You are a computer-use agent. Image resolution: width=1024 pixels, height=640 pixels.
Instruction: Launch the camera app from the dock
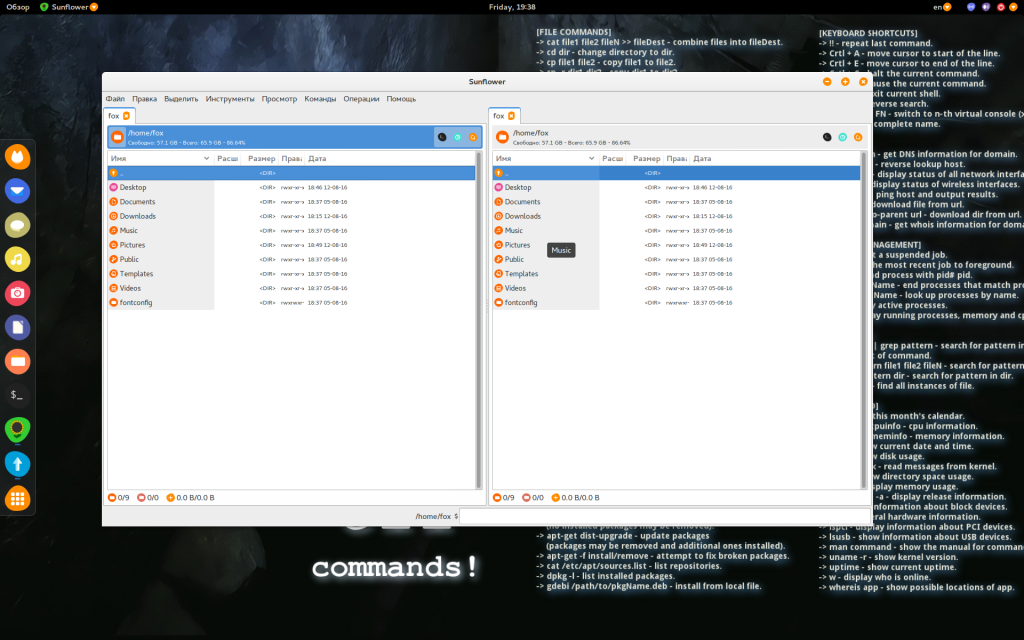coord(18,293)
